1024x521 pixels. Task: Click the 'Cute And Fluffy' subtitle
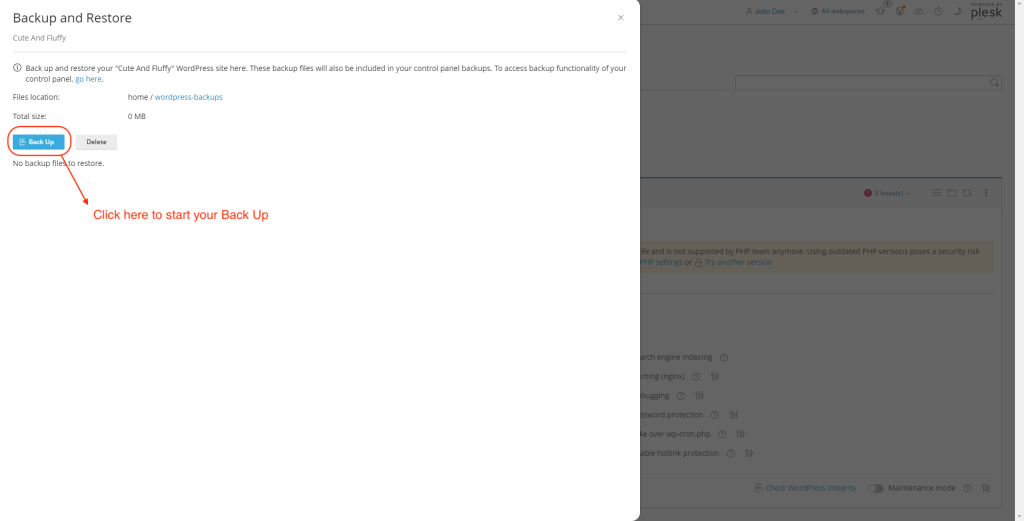pyautogui.click(x=39, y=38)
